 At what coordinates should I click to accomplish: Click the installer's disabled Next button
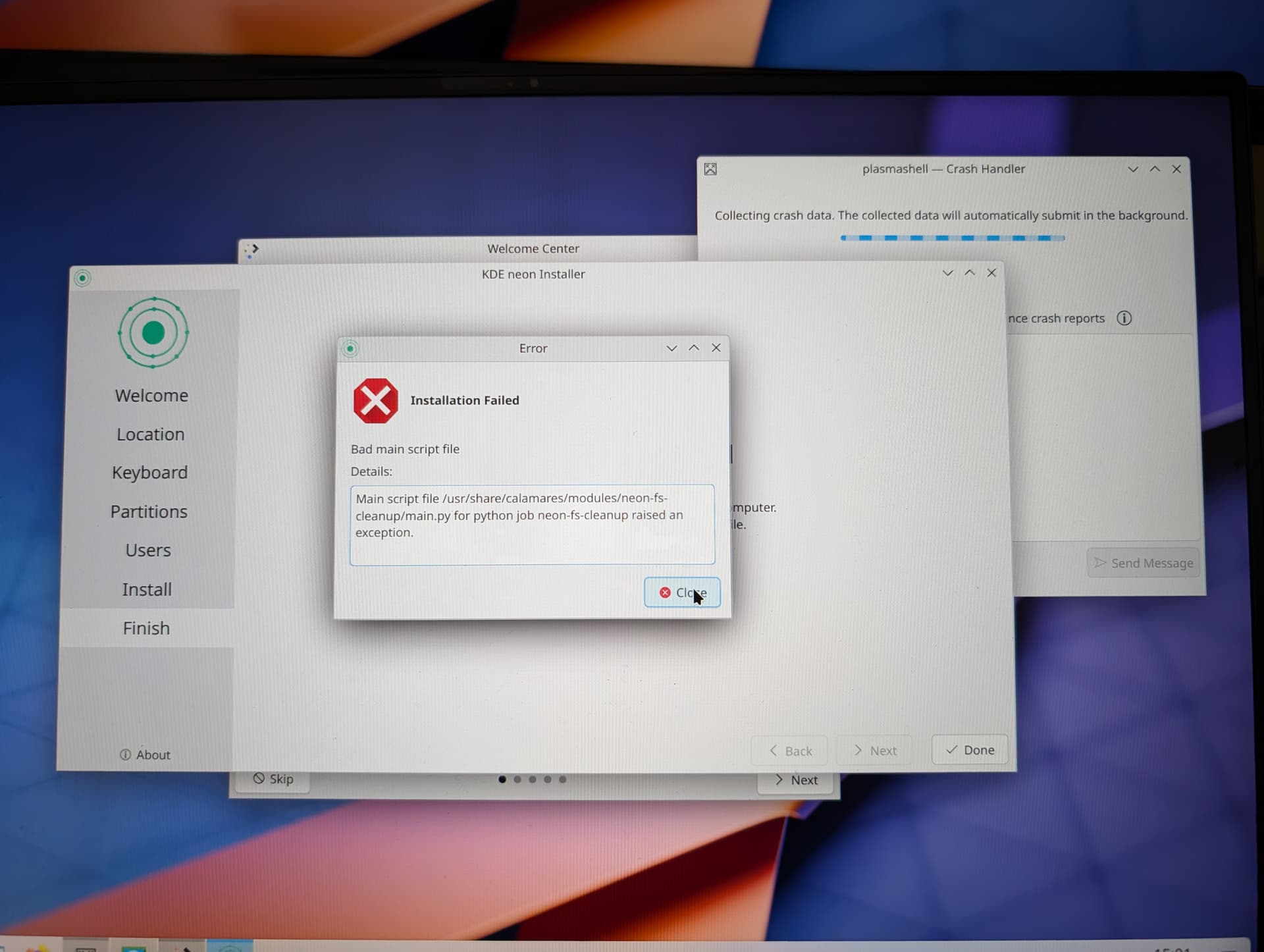pyautogui.click(x=874, y=751)
